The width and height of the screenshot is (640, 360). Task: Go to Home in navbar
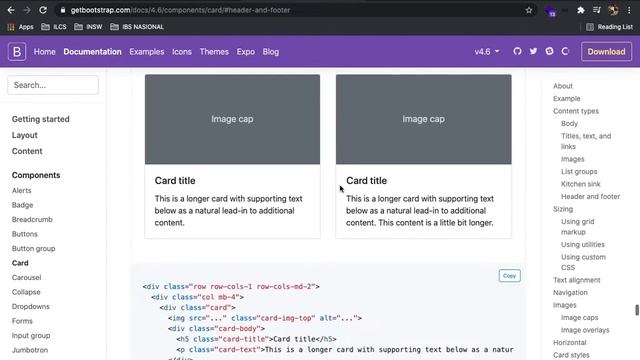tap(44, 52)
